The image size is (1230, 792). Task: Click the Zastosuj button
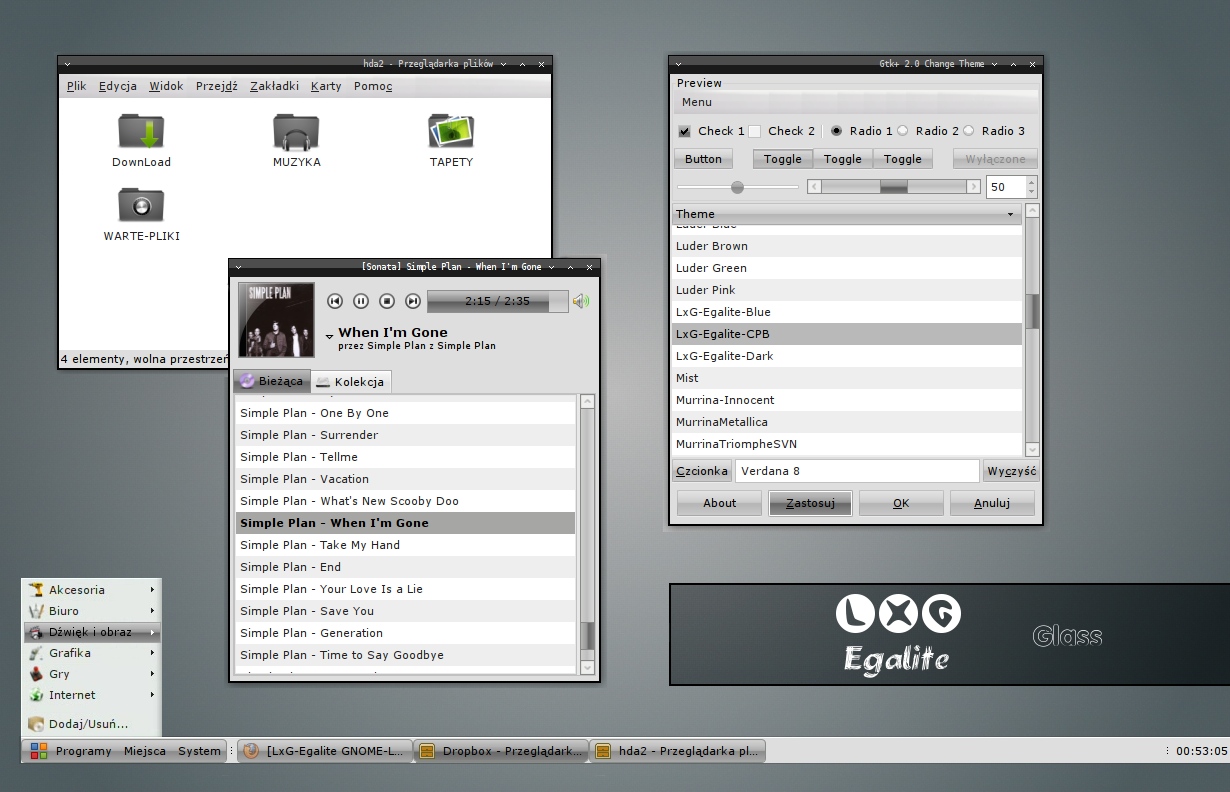click(x=810, y=503)
